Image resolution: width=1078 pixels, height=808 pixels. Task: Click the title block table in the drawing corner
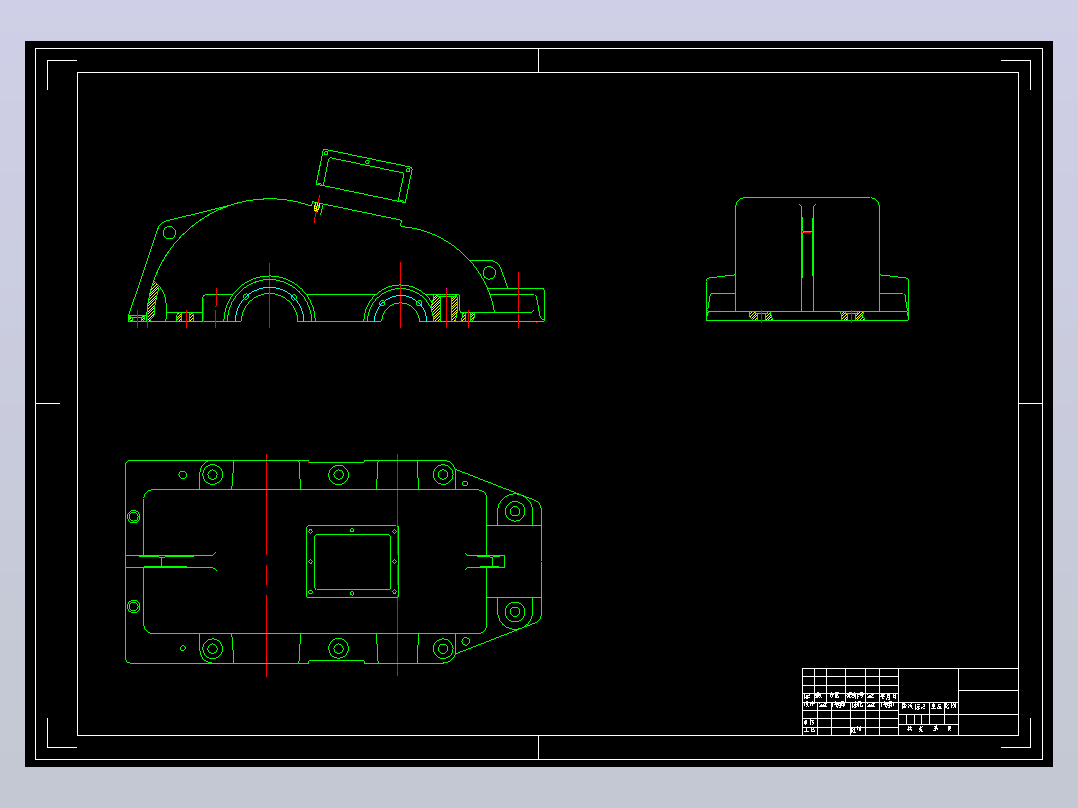(x=910, y=701)
